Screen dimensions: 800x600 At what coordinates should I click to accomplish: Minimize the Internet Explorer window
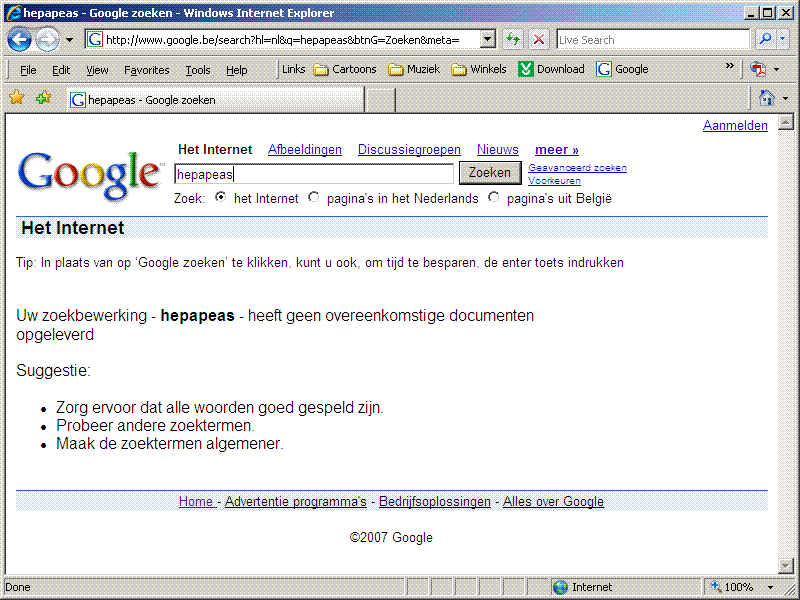point(750,13)
